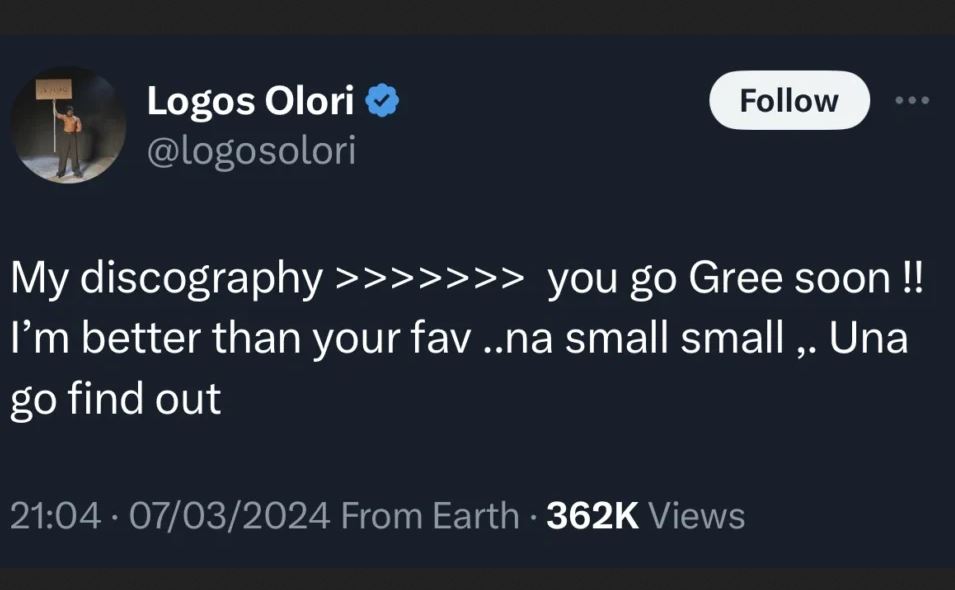Open the three-dot more options menu
Screen dimensions: 955x590
(x=912, y=100)
